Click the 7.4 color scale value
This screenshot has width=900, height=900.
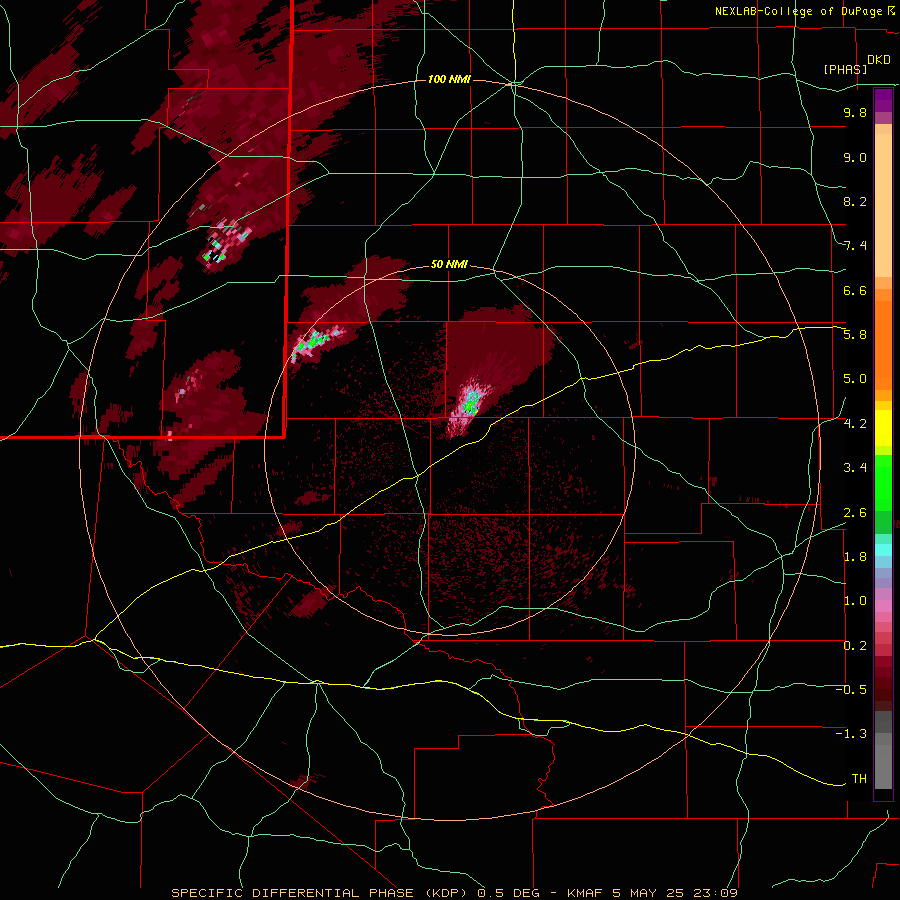pos(855,246)
